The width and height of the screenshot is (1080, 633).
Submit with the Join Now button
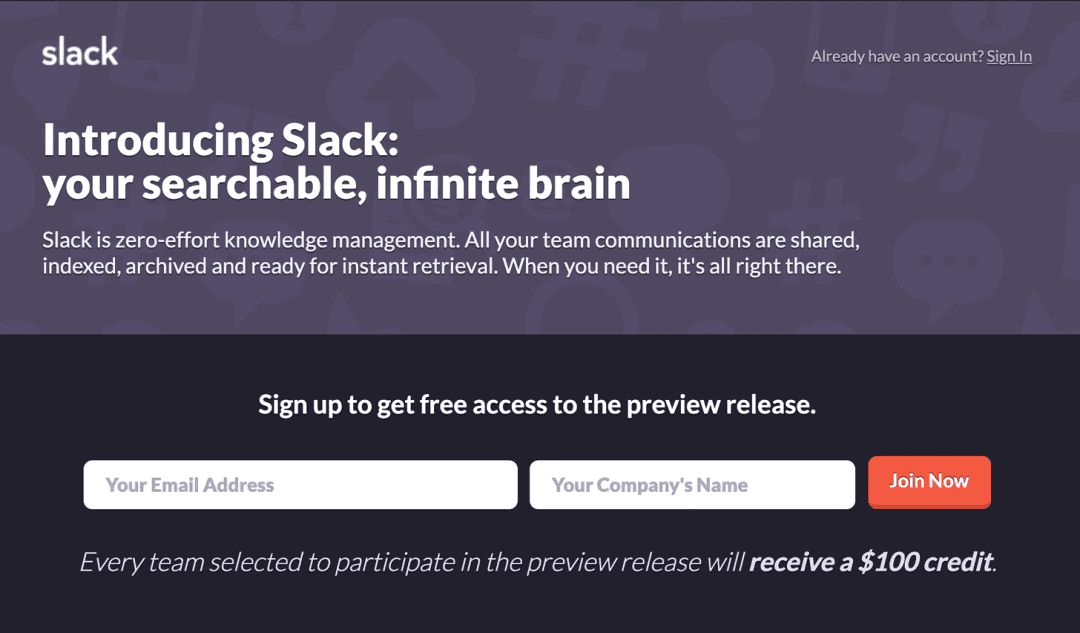pos(929,481)
